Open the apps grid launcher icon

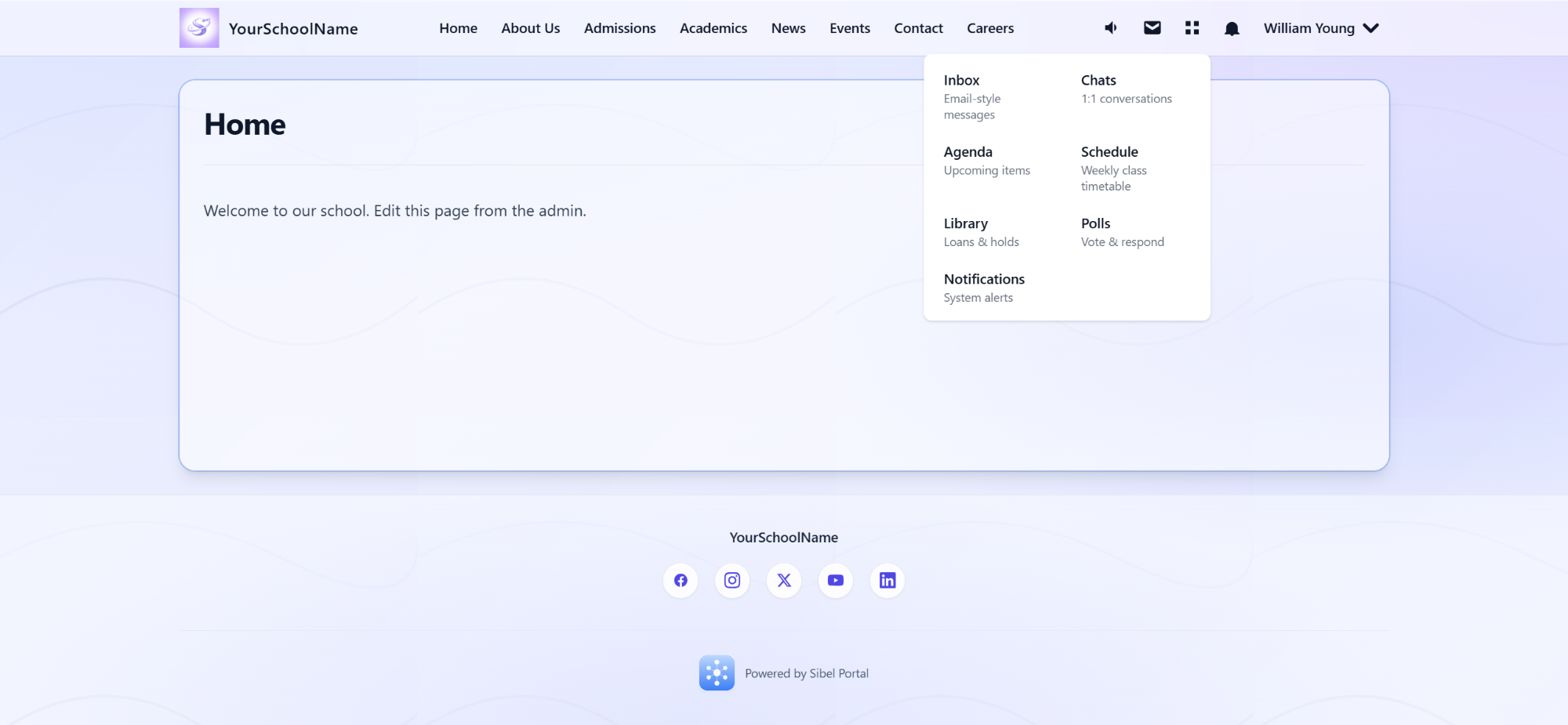(x=1192, y=27)
